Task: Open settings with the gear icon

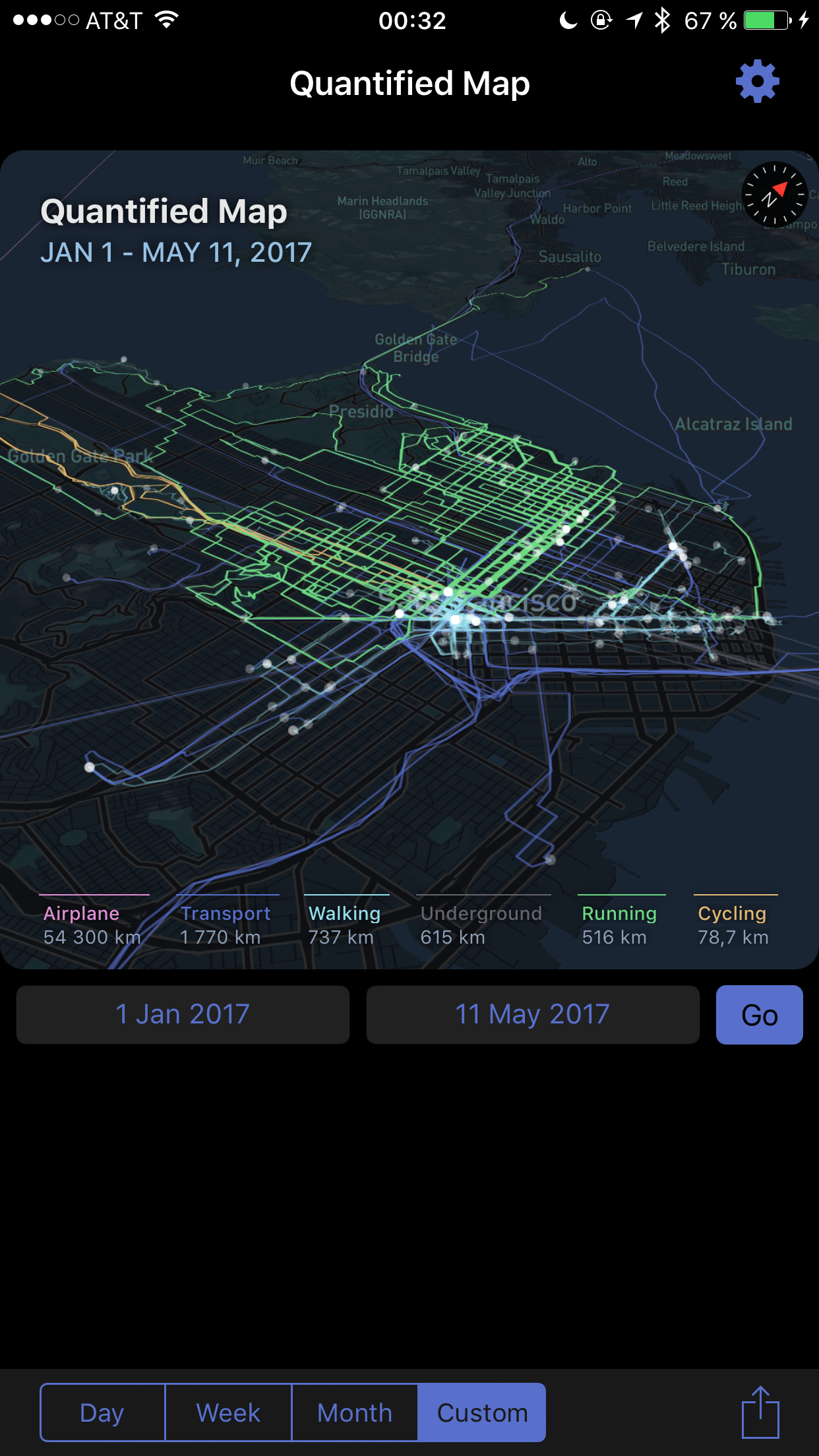Action: [x=757, y=81]
